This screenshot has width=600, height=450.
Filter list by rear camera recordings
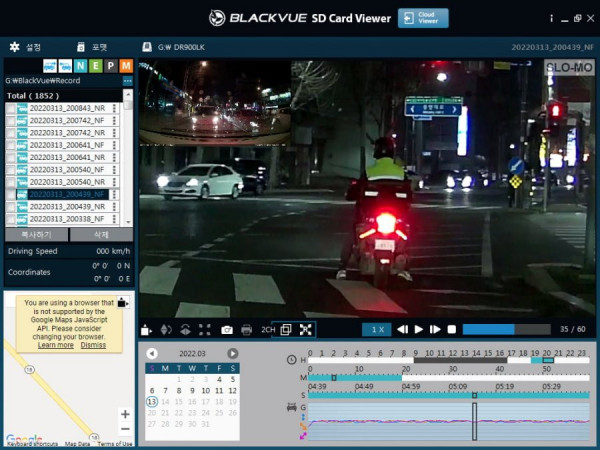[65, 66]
